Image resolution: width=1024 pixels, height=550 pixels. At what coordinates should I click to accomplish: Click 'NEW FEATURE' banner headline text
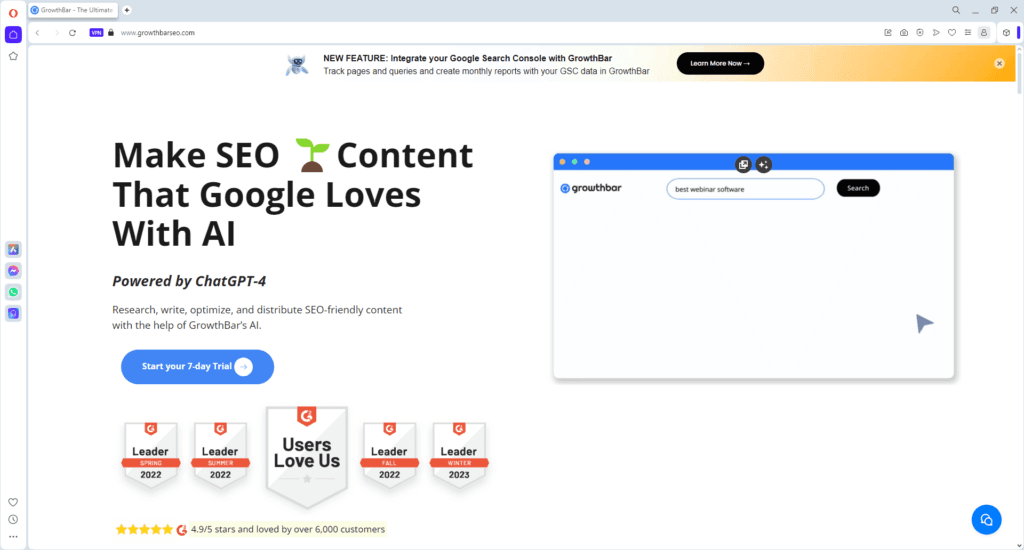468,58
